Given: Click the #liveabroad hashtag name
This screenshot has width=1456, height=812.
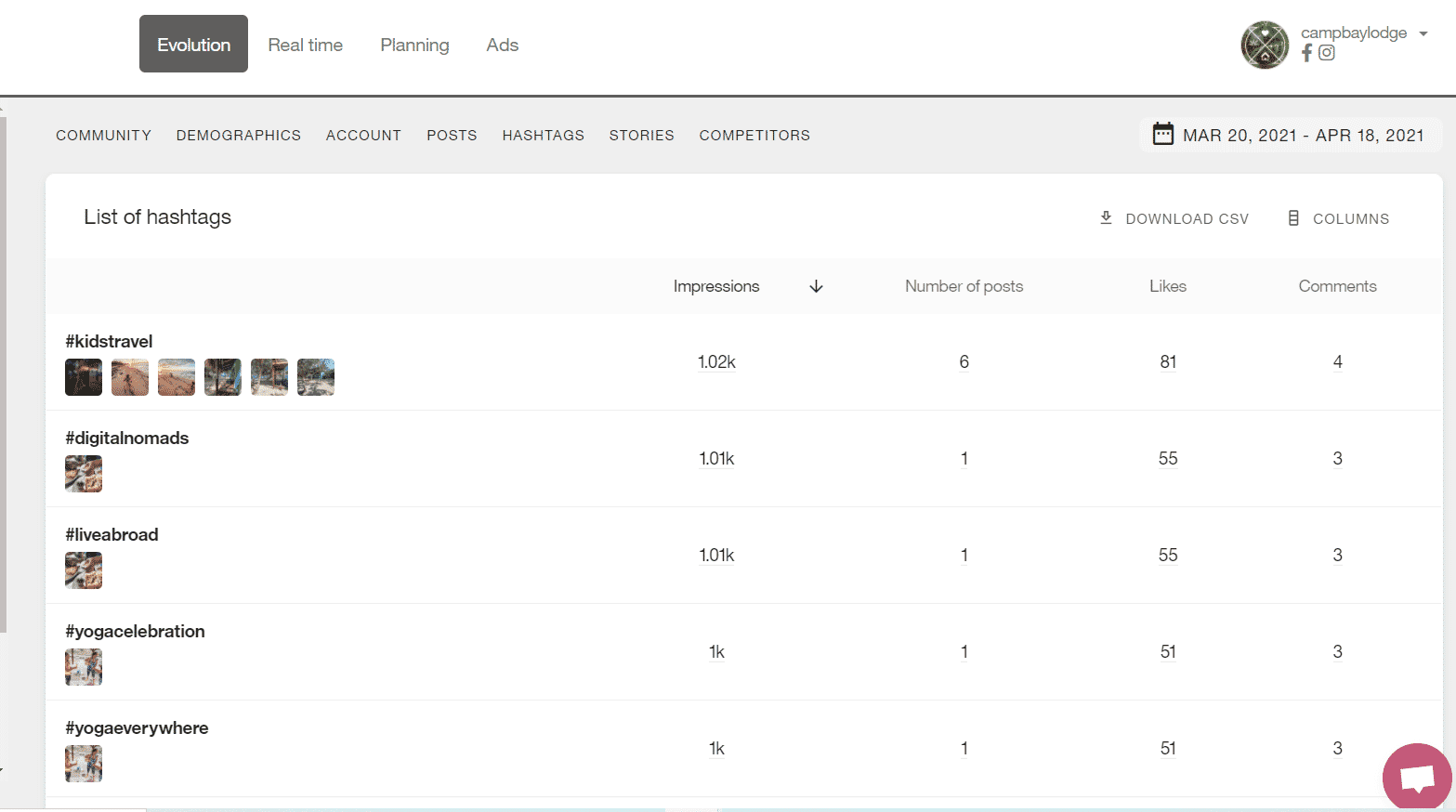Looking at the screenshot, I should pyautogui.click(x=111, y=534).
